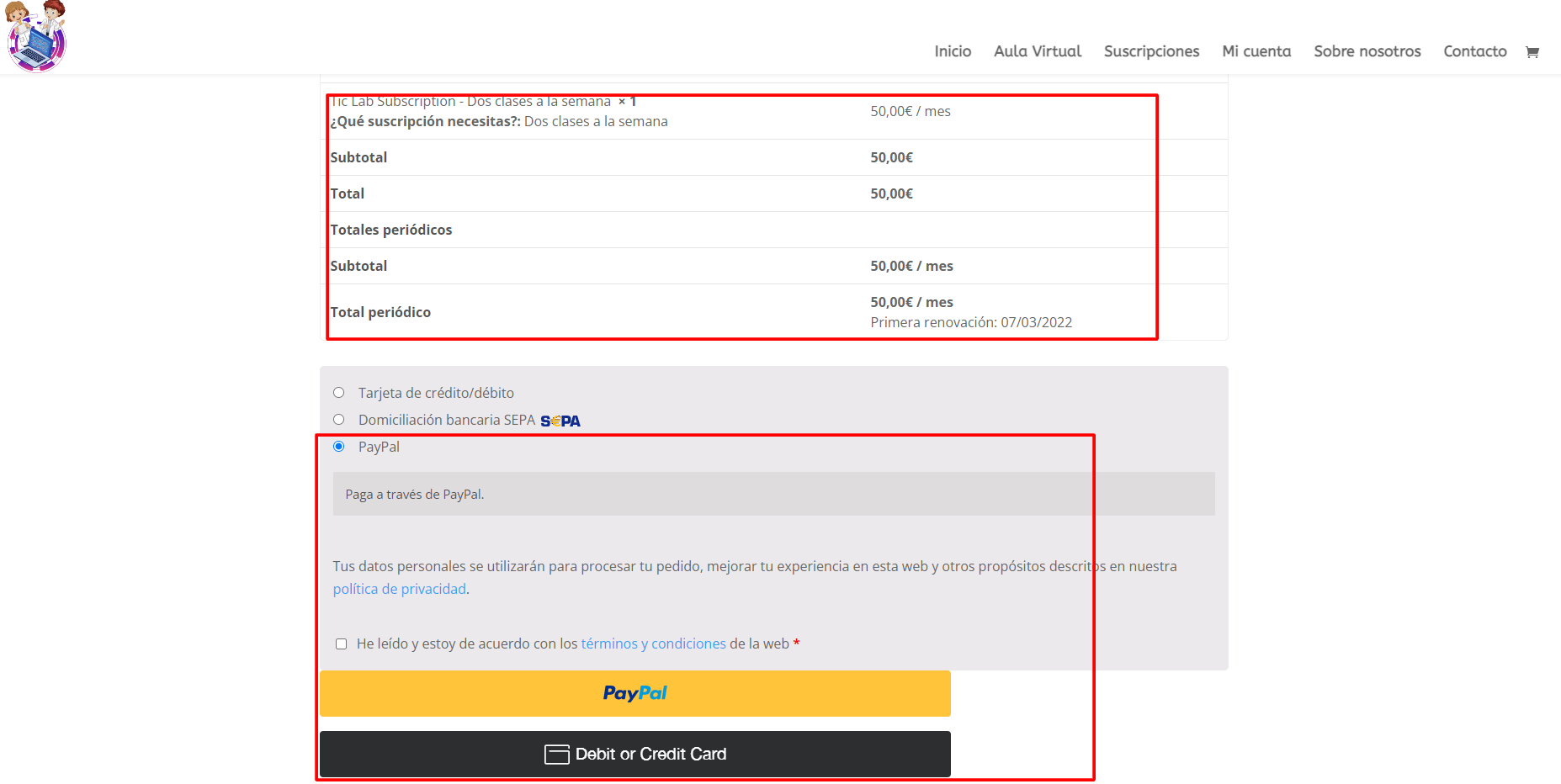Open the política de privacidad link
The height and width of the screenshot is (784, 1561).
tap(400, 589)
